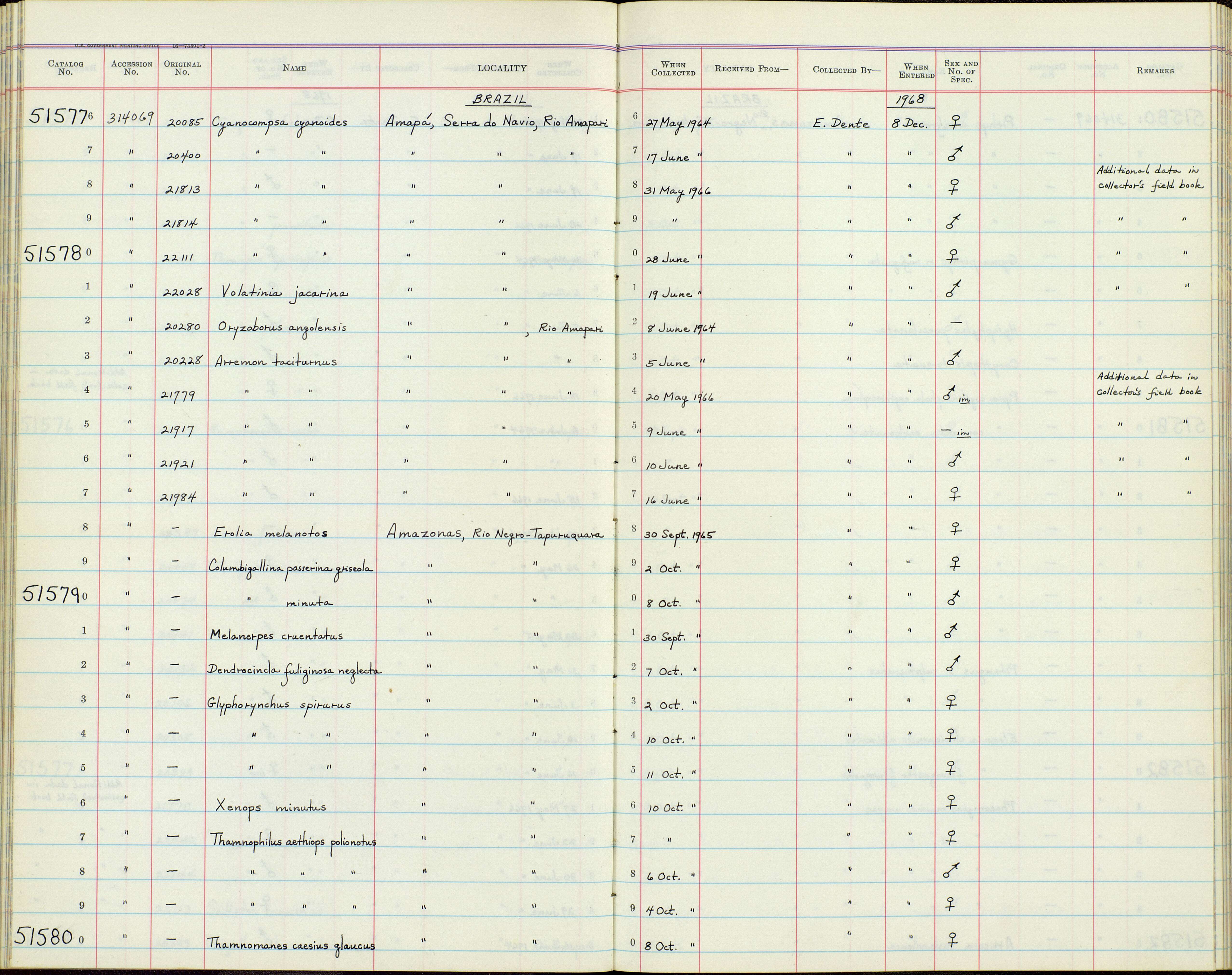
Task: Click the 'Cyanocompsa cyanoides' name entry
Action: pyautogui.click(x=280, y=123)
